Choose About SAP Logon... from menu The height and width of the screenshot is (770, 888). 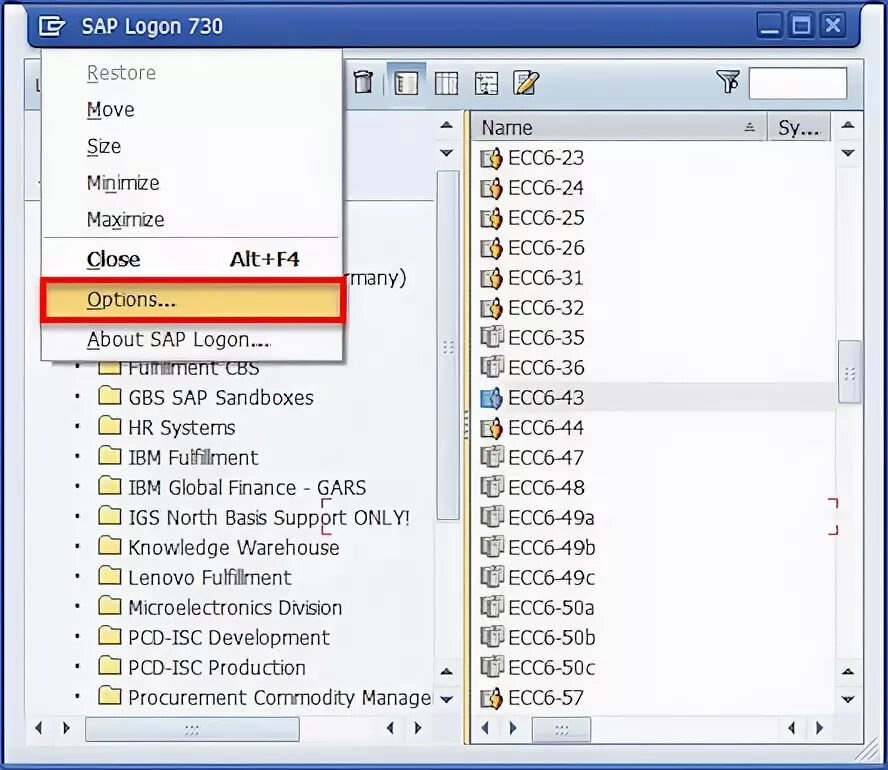tap(193, 340)
